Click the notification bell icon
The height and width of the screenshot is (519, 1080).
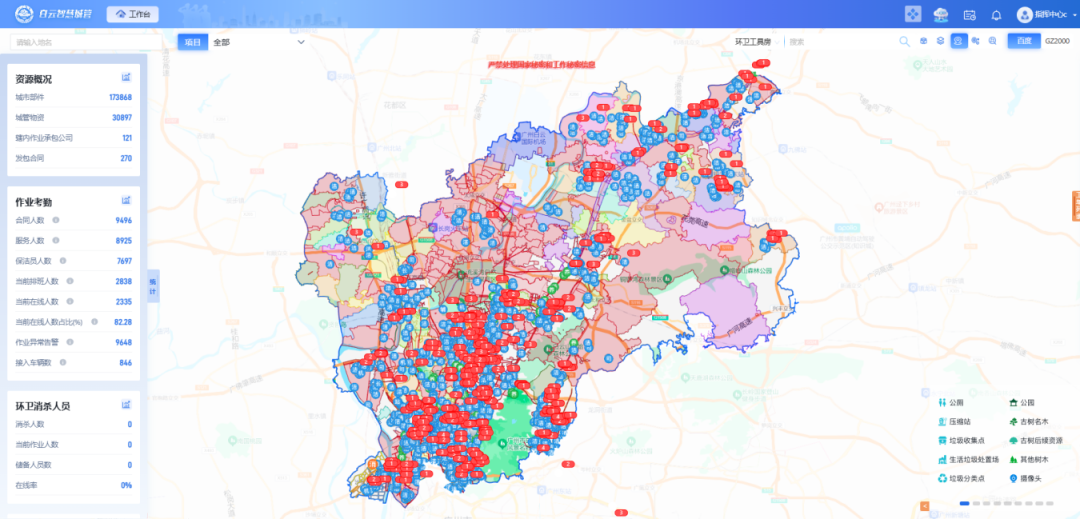996,15
